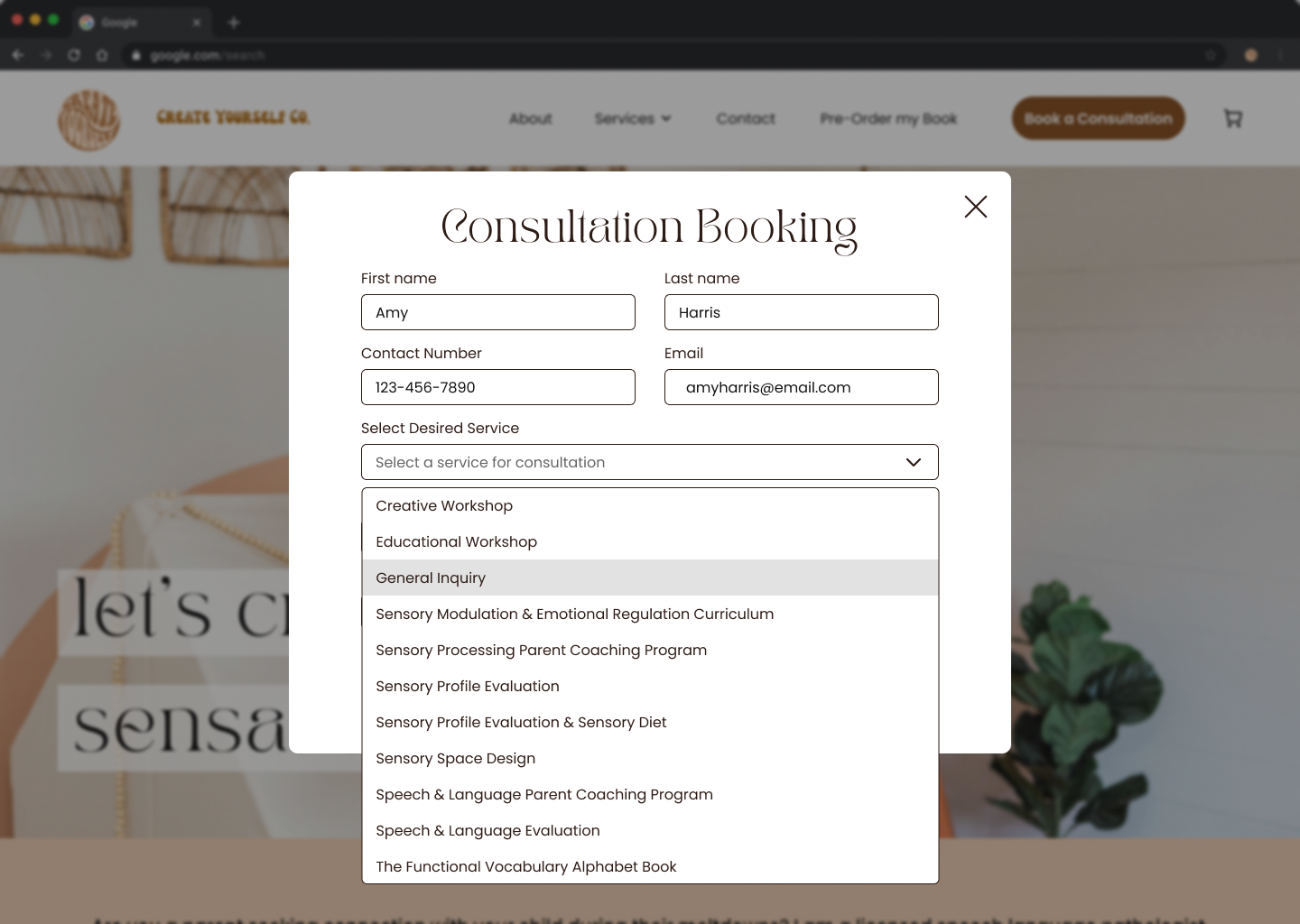
Task: Close the Google browser tab
Action: point(196,22)
